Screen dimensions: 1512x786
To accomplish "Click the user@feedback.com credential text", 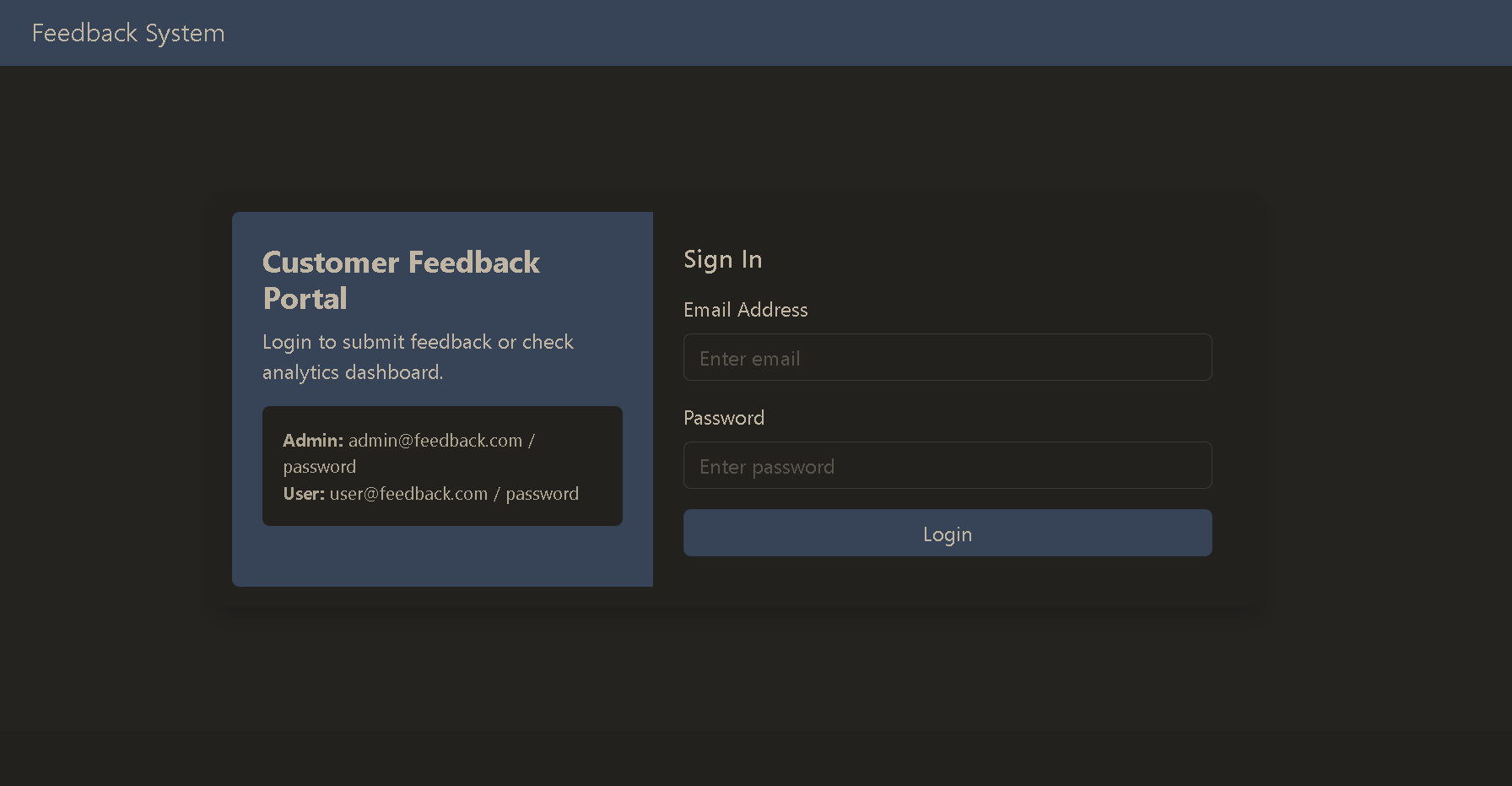I will [x=408, y=494].
